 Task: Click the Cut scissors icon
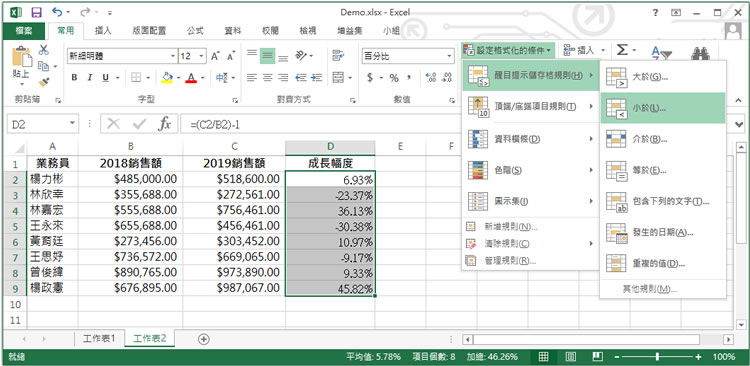44,50
